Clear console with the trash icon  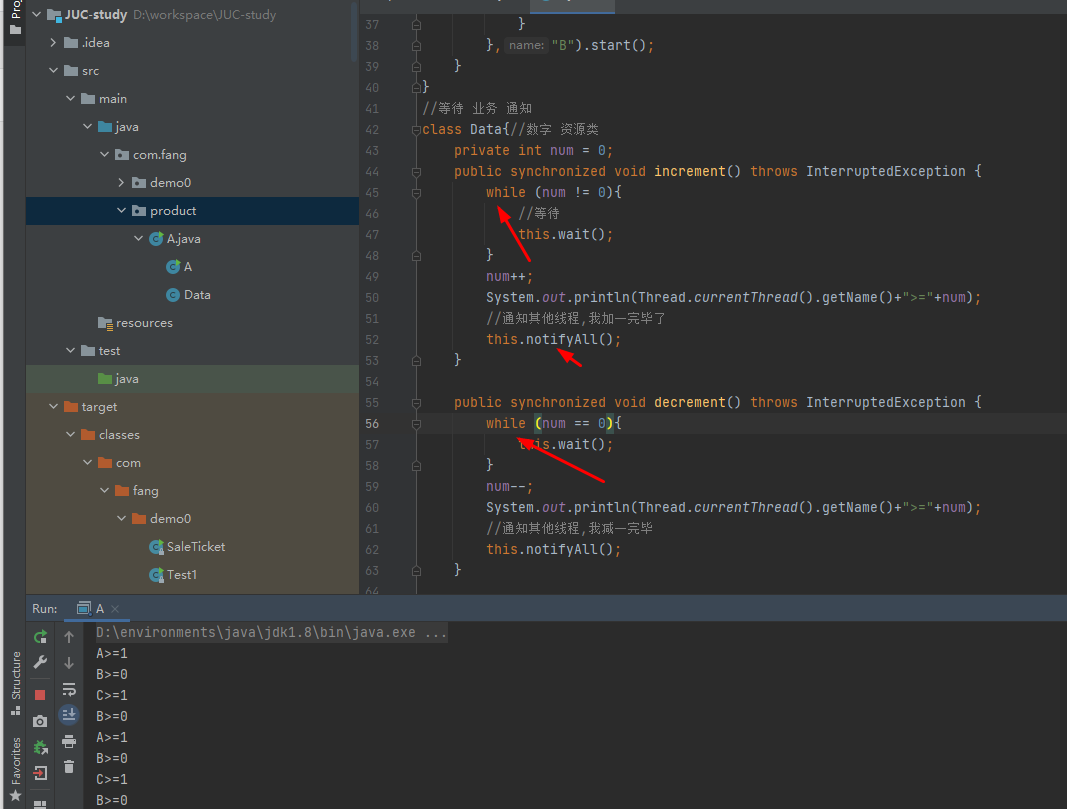[69, 767]
